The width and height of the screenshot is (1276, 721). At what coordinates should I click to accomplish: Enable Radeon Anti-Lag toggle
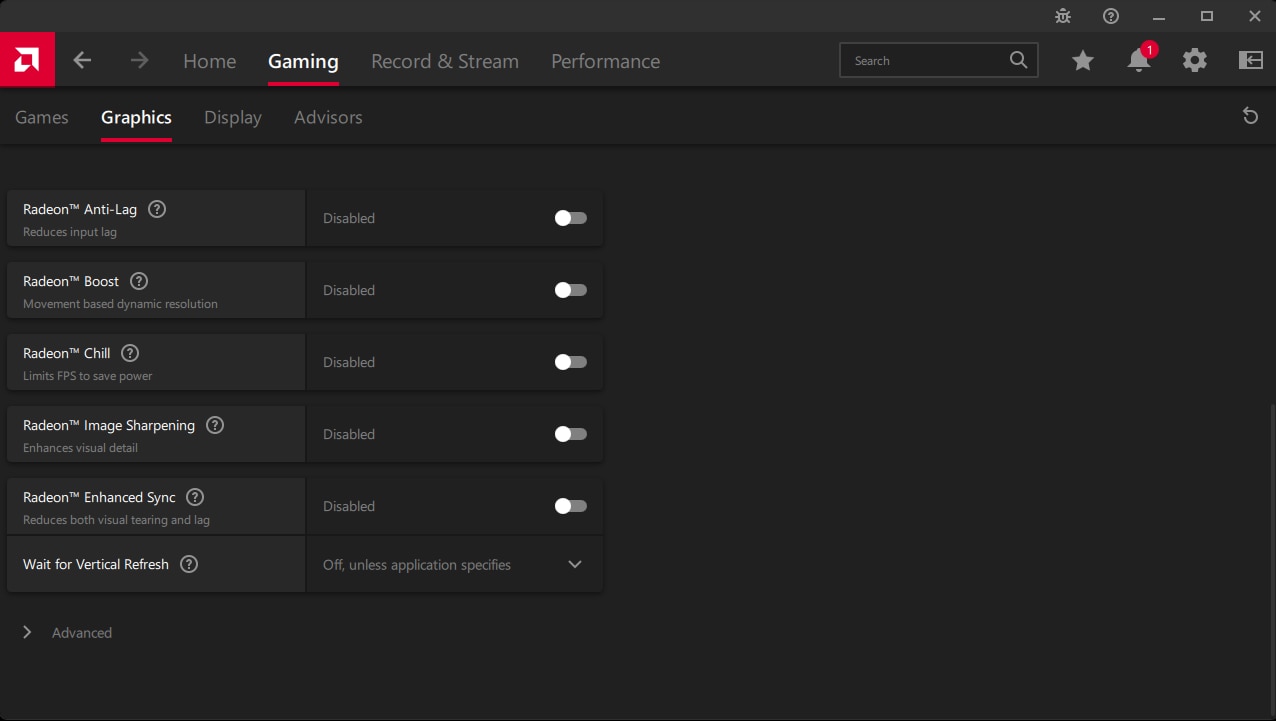tap(571, 218)
